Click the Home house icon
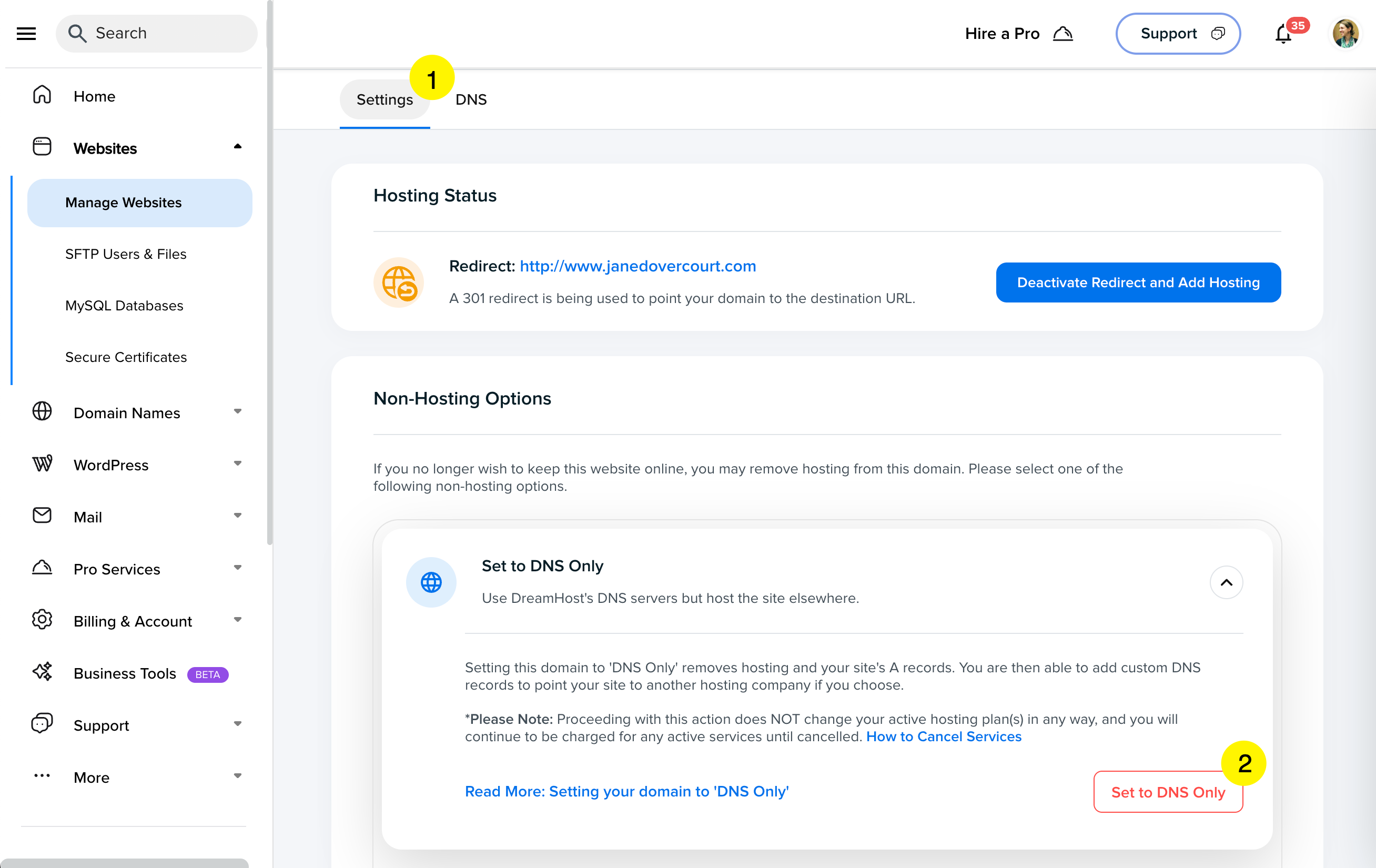Viewport: 1376px width, 868px height. pyautogui.click(x=42, y=95)
